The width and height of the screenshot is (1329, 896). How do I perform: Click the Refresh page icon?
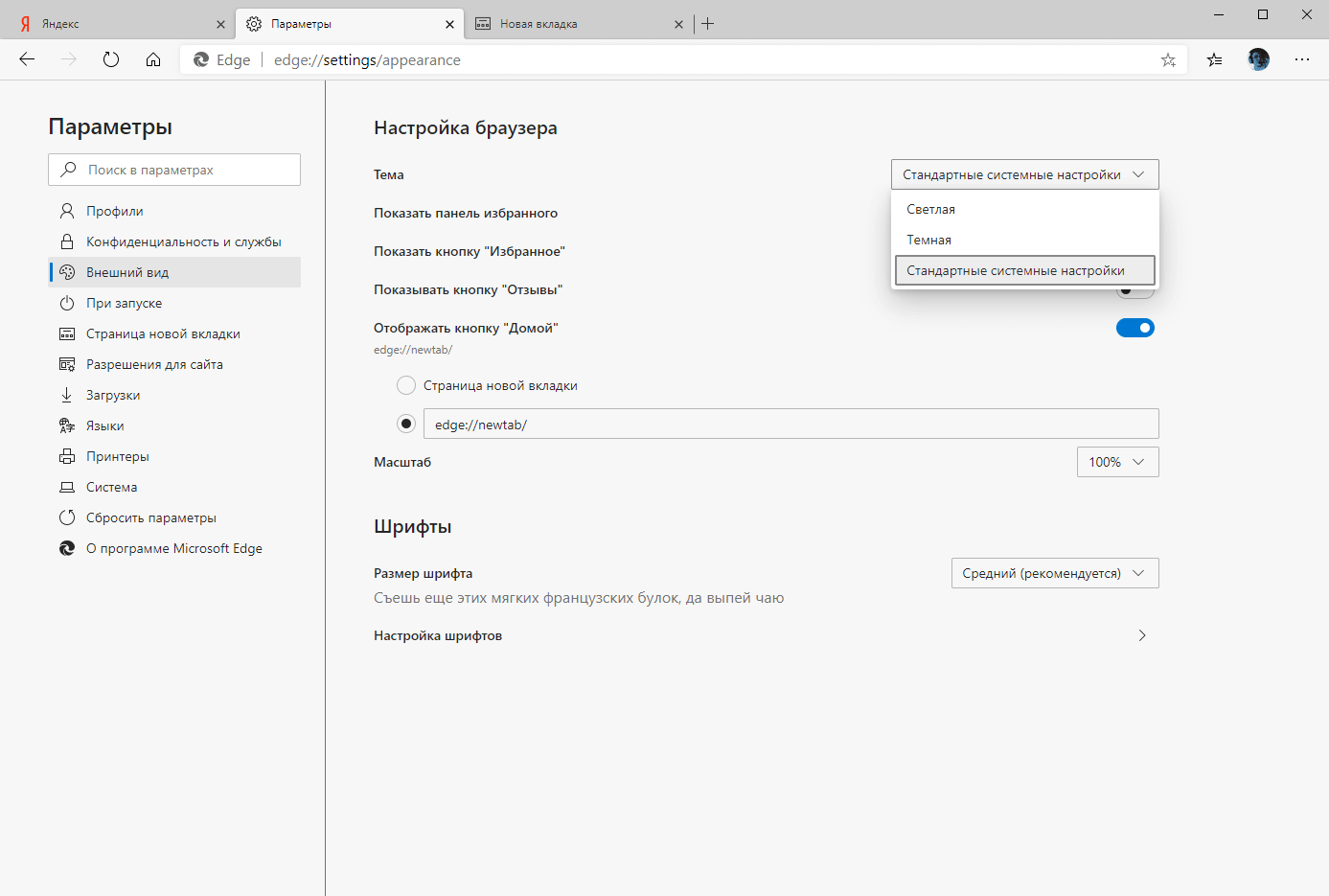pyautogui.click(x=111, y=59)
